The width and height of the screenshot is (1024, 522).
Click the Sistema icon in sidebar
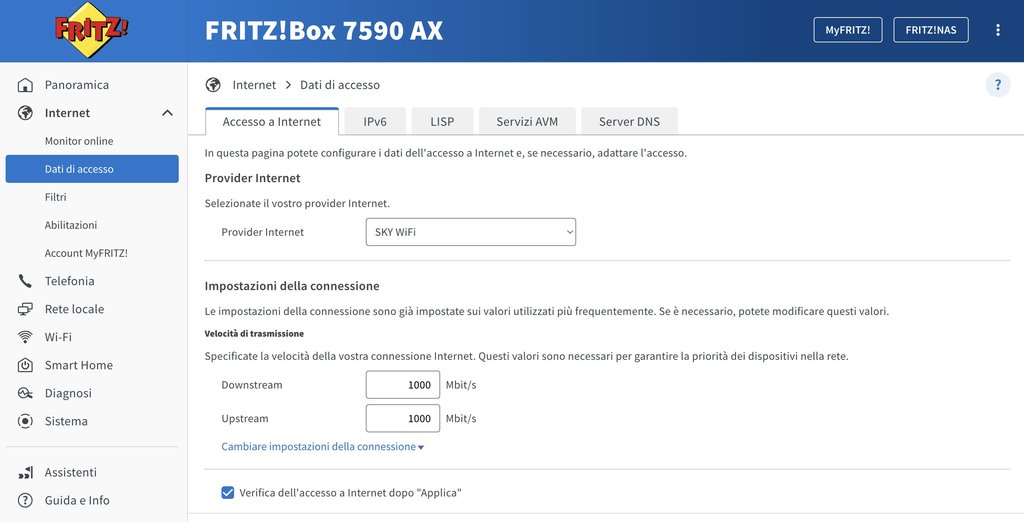point(26,421)
